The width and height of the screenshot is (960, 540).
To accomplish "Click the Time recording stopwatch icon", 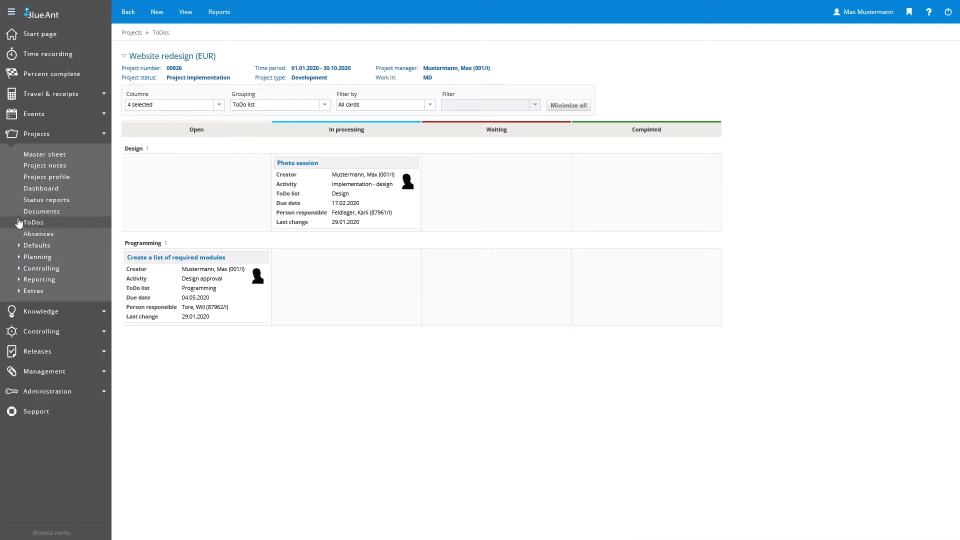I will [x=11, y=54].
